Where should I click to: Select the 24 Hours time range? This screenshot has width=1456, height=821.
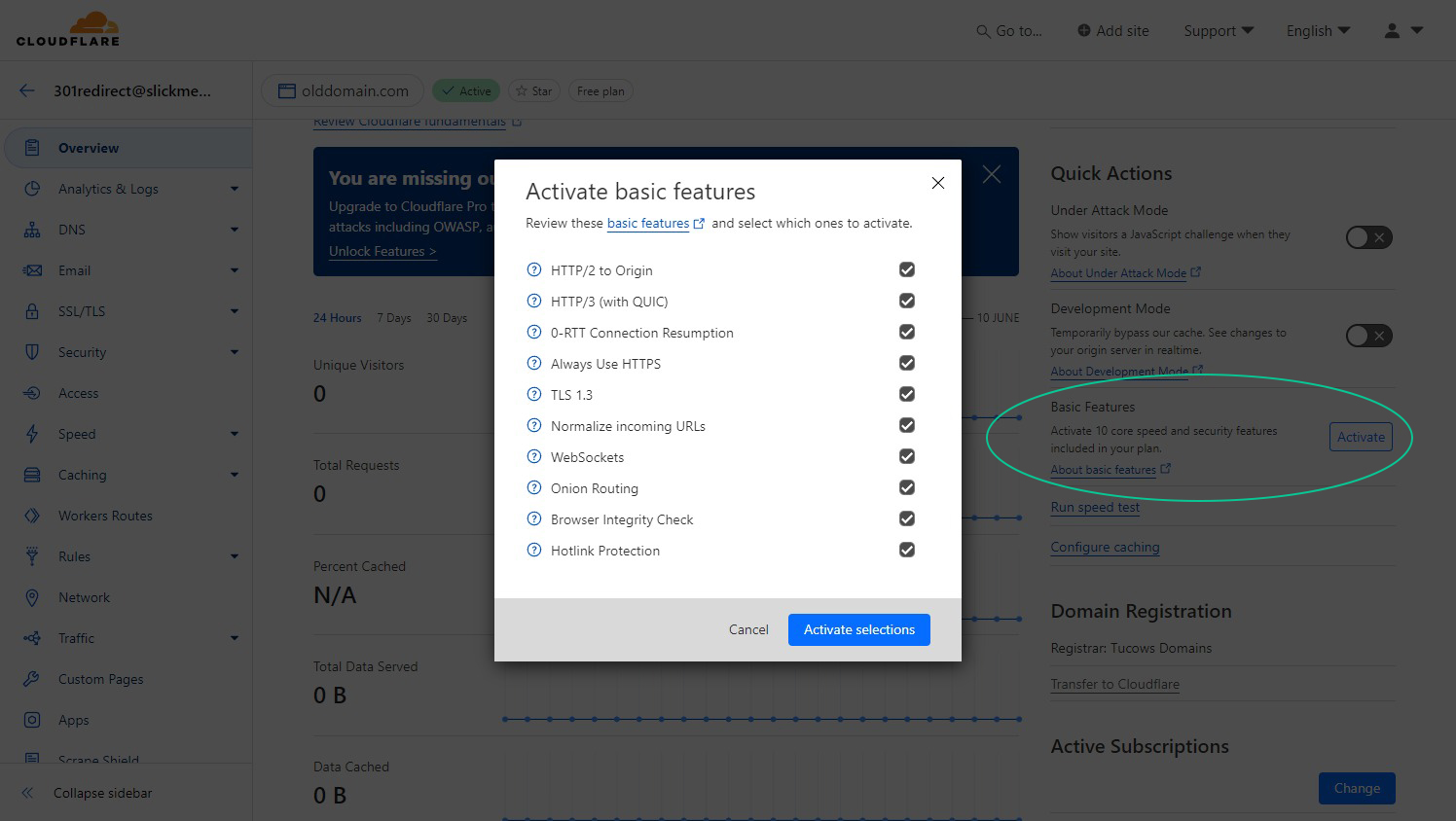tap(337, 318)
